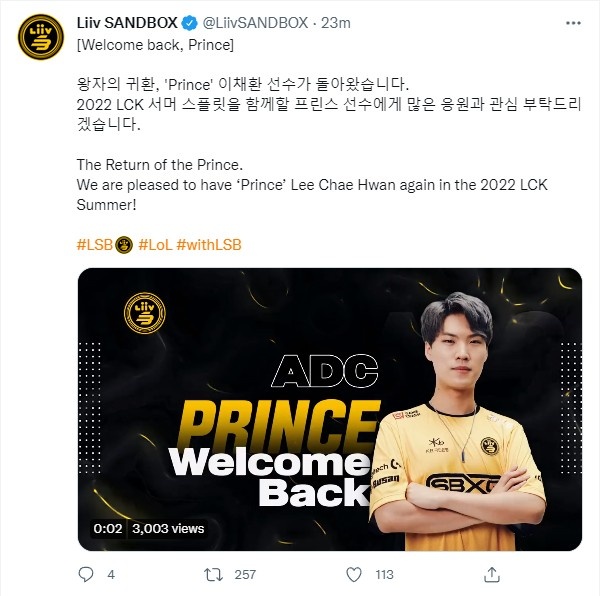Click the retweet arrows icon
This screenshot has width=601, height=596.
tap(213, 575)
